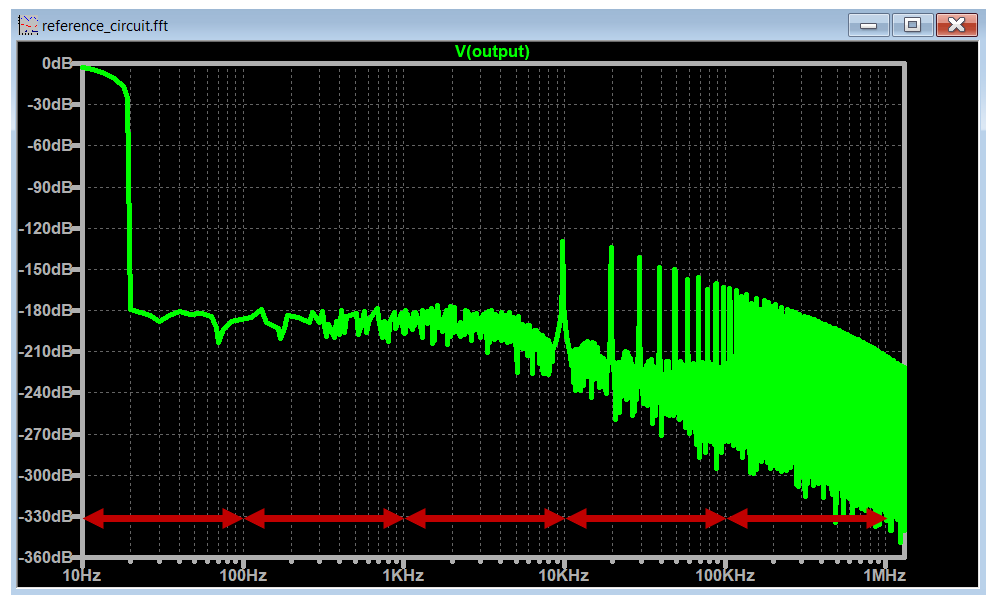Click red arrow spanning 10Hz to 100Hz
Image resolution: width=992 pixels, height=600 pixels.
(162, 518)
